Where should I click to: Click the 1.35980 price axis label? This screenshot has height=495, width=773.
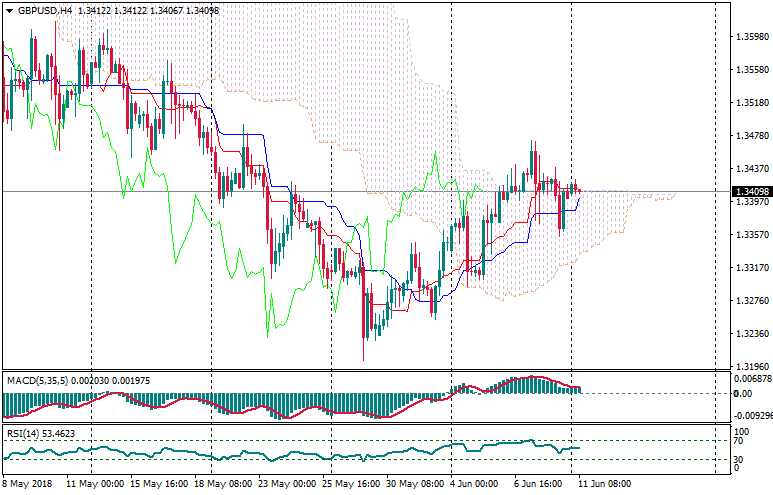750,37
